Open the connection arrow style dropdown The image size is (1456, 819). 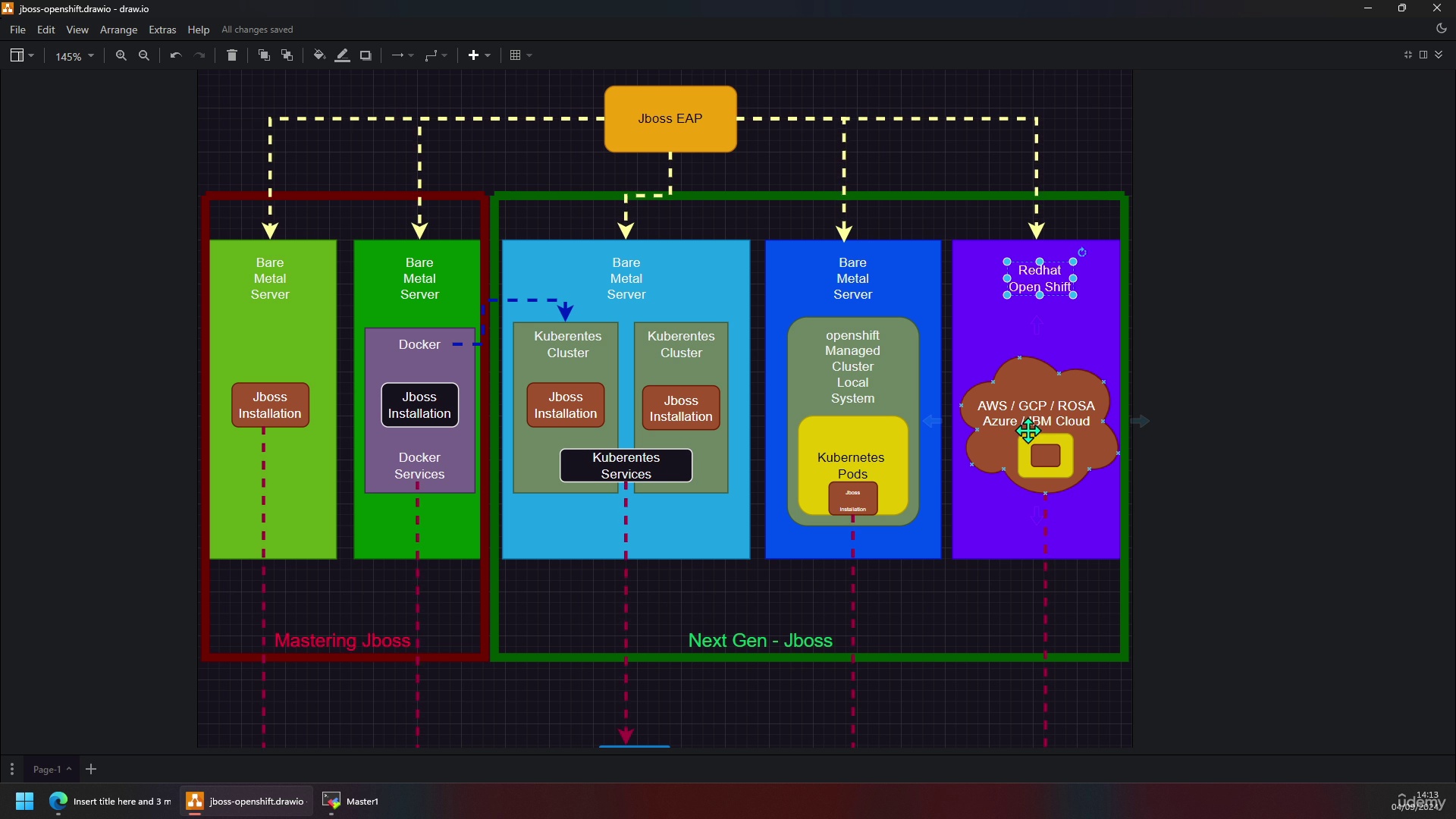[403, 55]
